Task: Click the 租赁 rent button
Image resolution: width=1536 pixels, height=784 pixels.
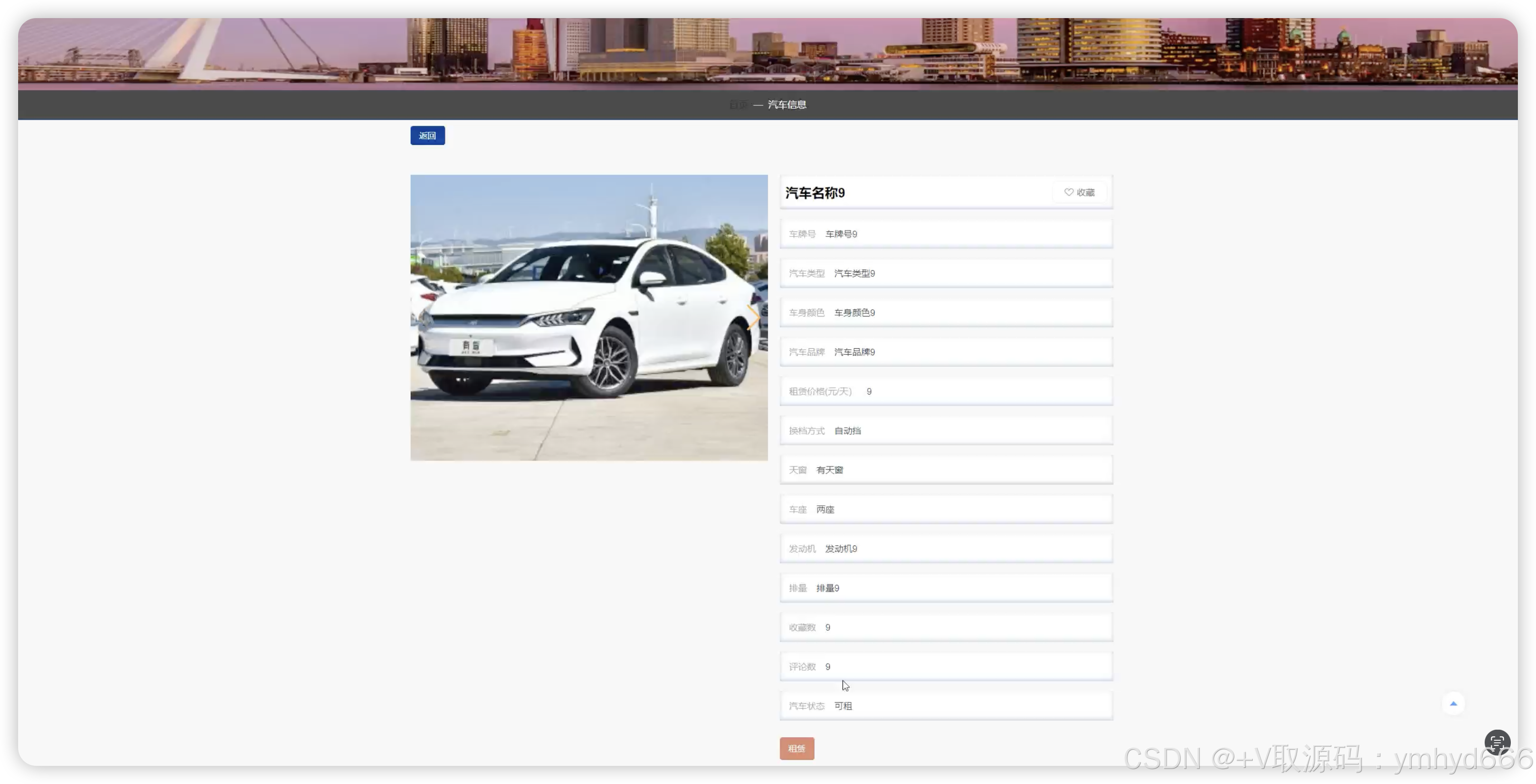Action: pos(797,748)
